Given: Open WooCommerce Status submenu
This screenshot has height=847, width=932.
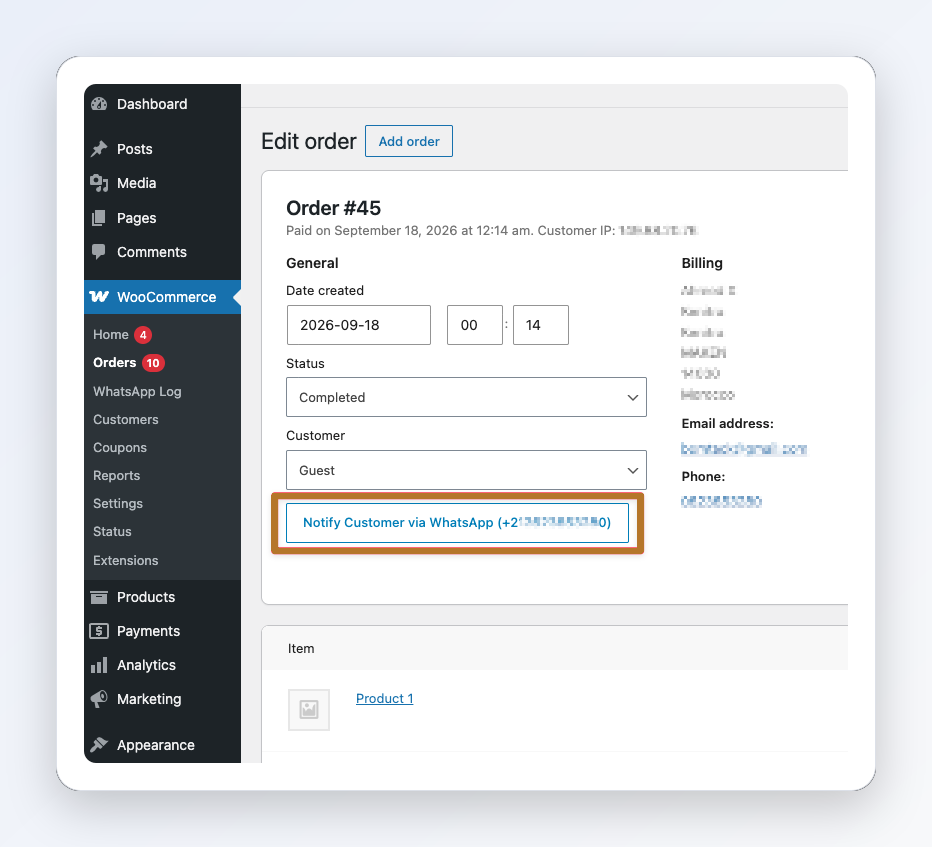Looking at the screenshot, I should click(112, 531).
